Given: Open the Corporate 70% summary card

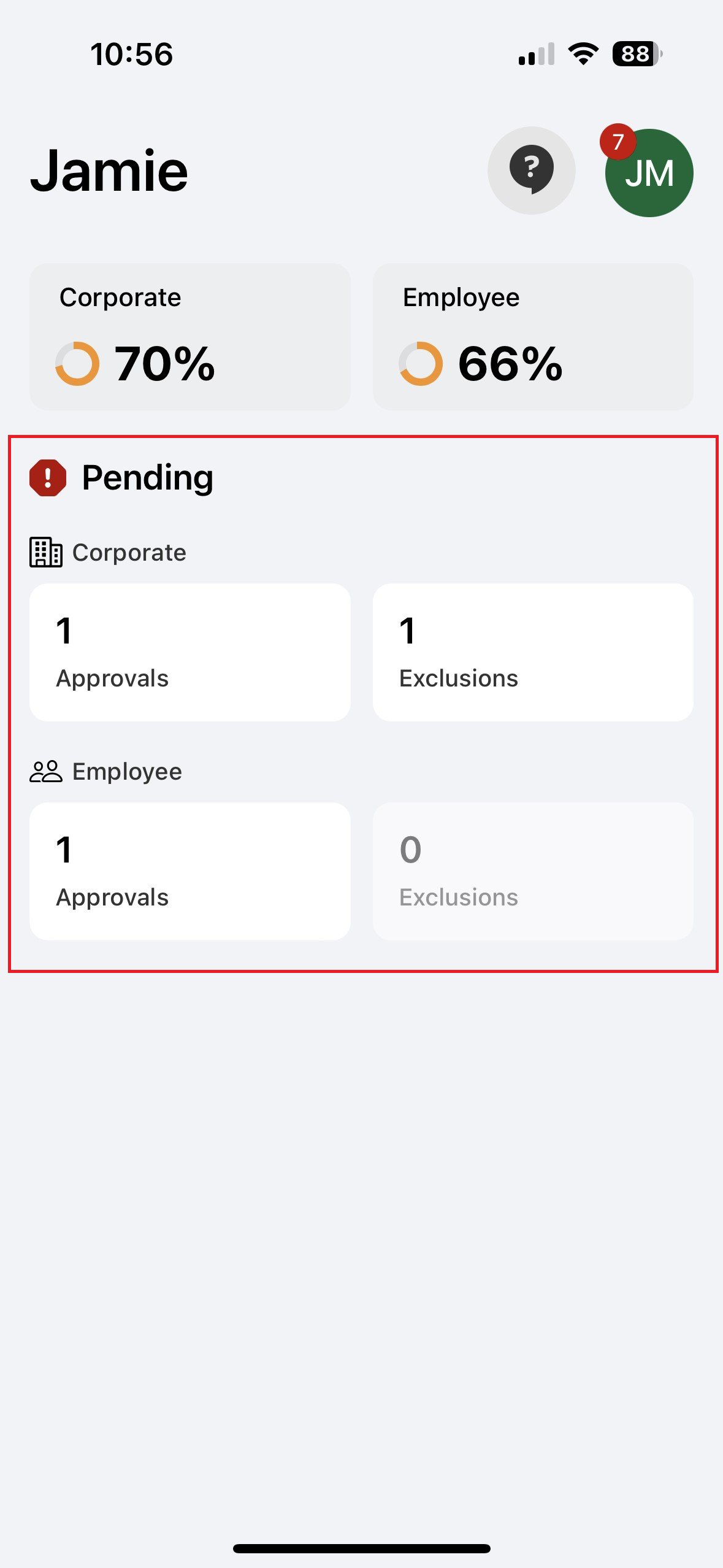Looking at the screenshot, I should pos(190,337).
